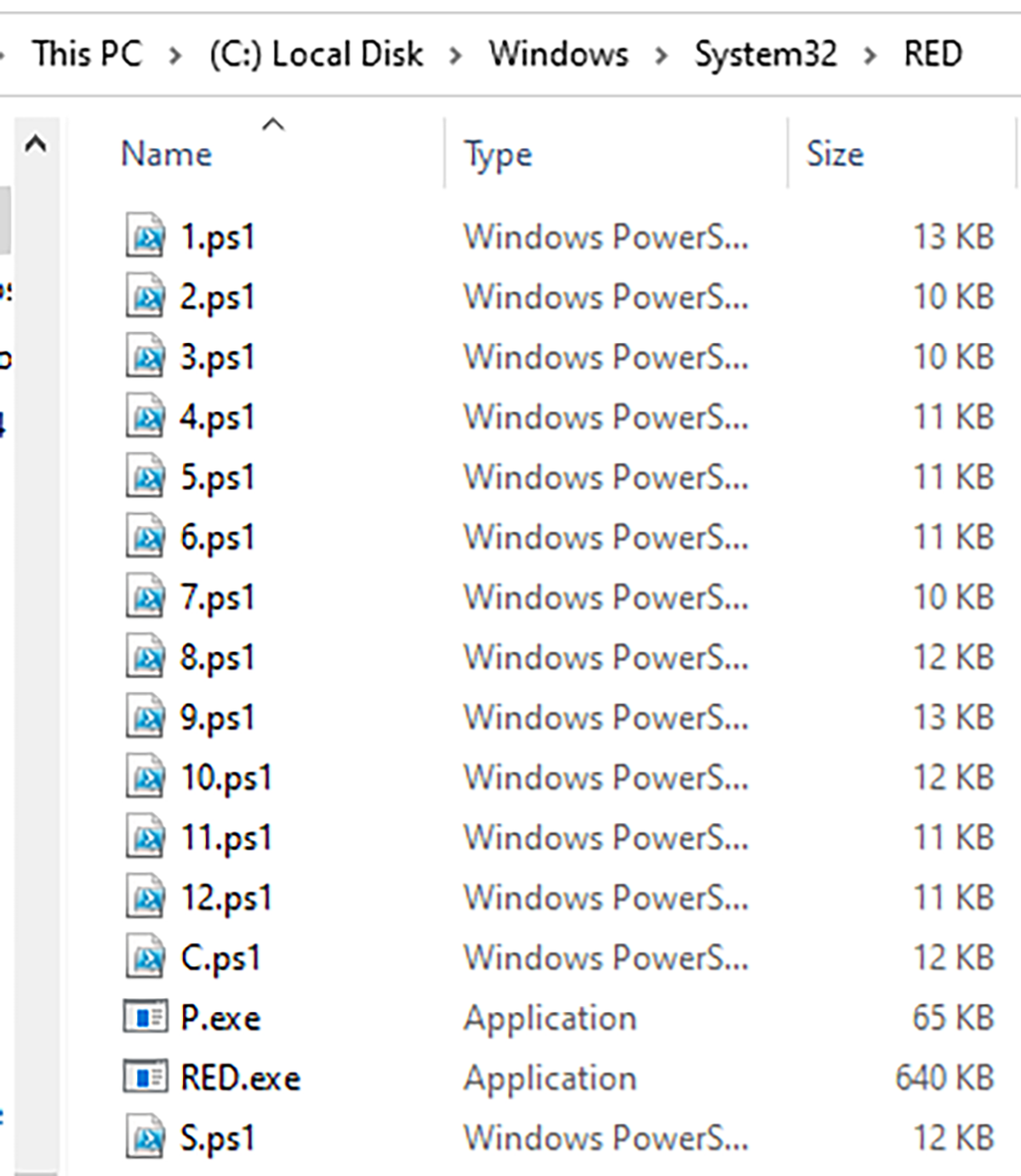This screenshot has height=1176, width=1021.
Task: Click the C.ps1 script icon
Action: 145,958
